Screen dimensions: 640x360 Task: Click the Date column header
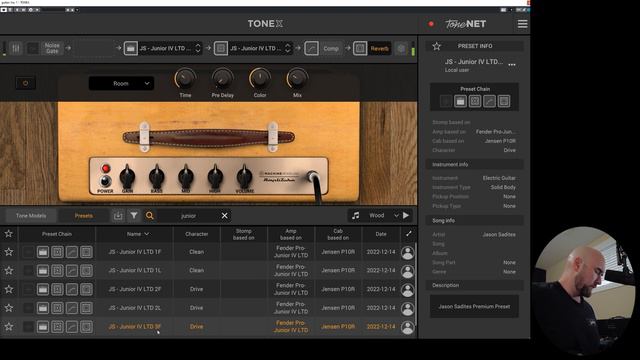[x=381, y=234]
